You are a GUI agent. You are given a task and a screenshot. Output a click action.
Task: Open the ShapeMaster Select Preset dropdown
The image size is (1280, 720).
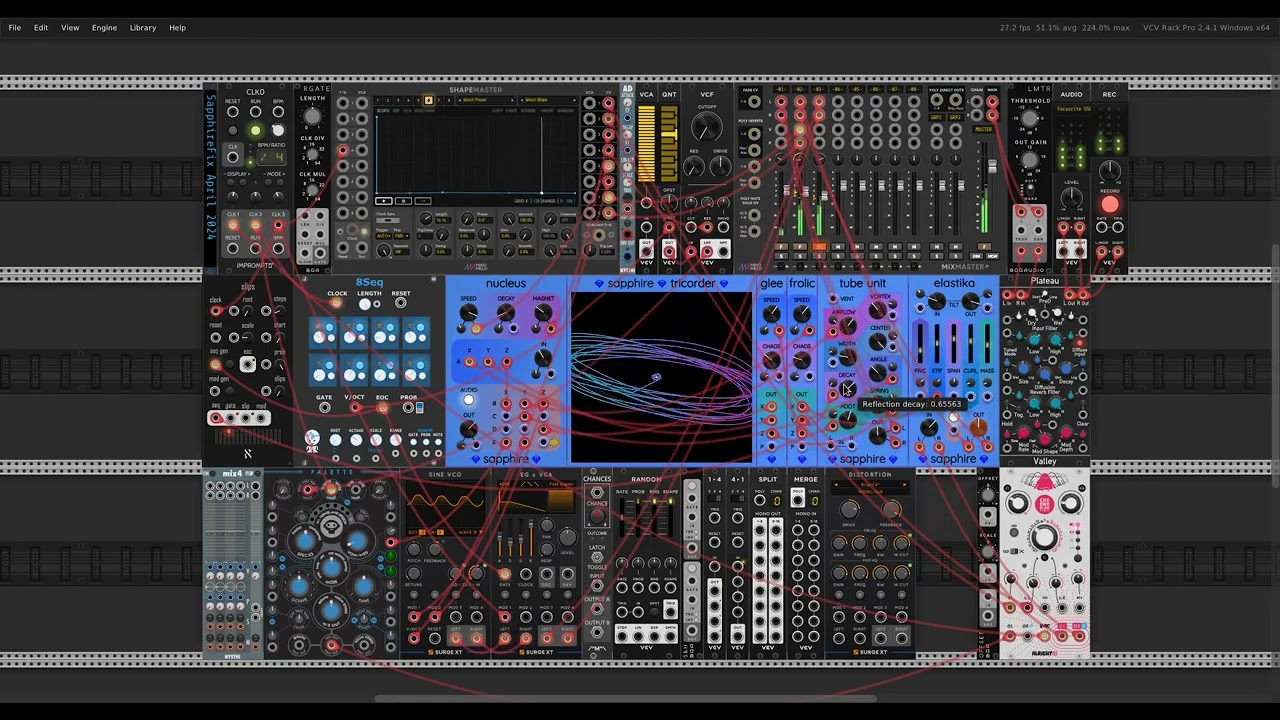(485, 100)
